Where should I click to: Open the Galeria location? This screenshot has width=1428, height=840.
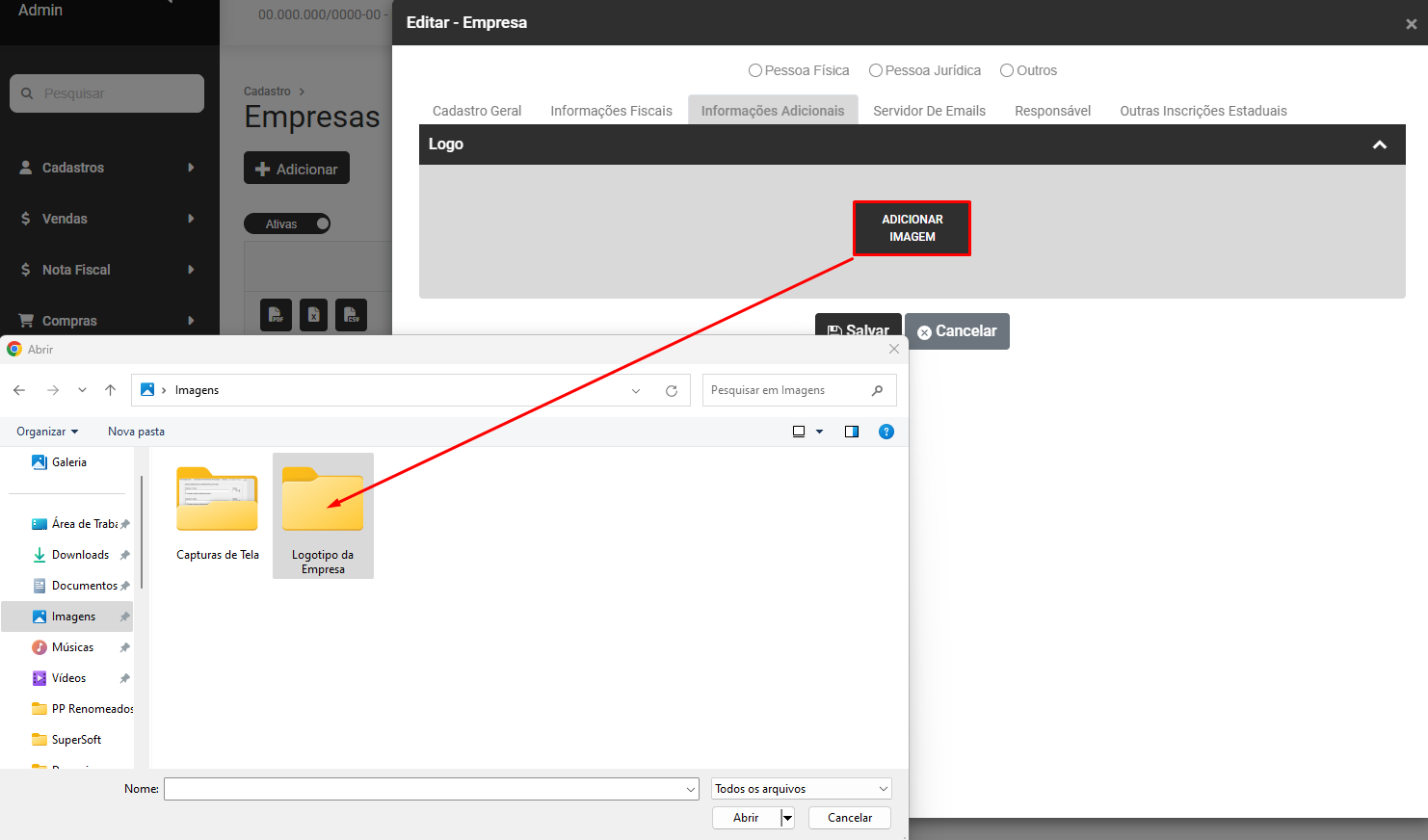point(67,462)
